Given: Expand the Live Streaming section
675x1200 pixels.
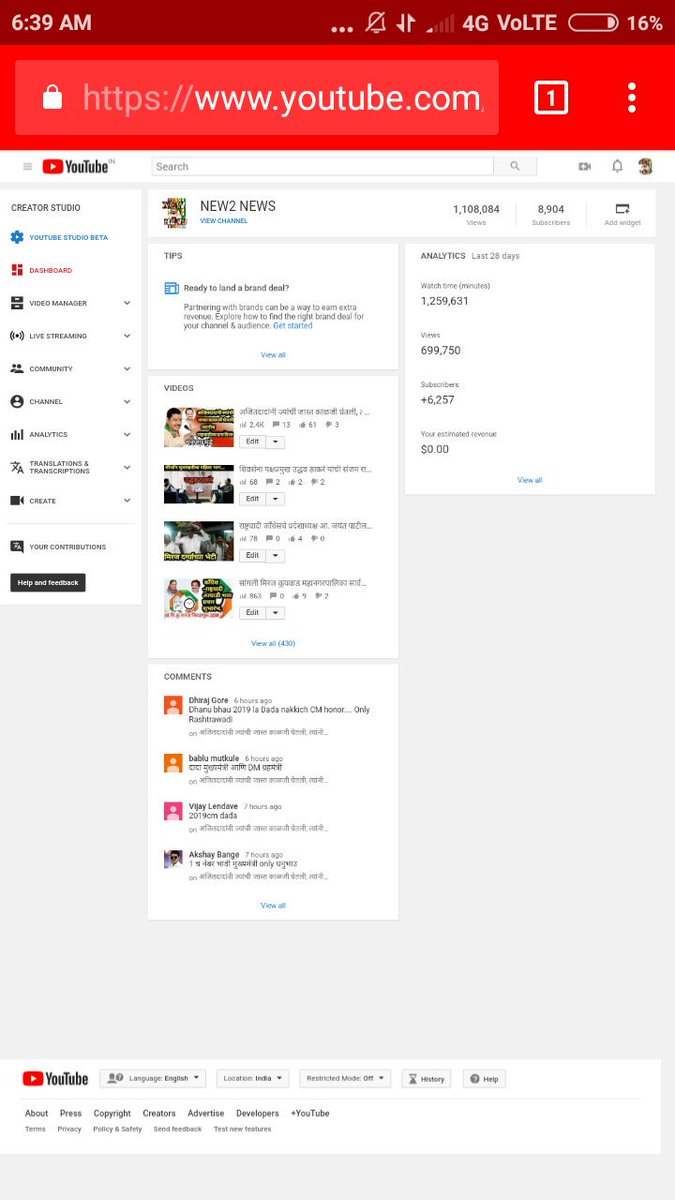Looking at the screenshot, I should 127,336.
